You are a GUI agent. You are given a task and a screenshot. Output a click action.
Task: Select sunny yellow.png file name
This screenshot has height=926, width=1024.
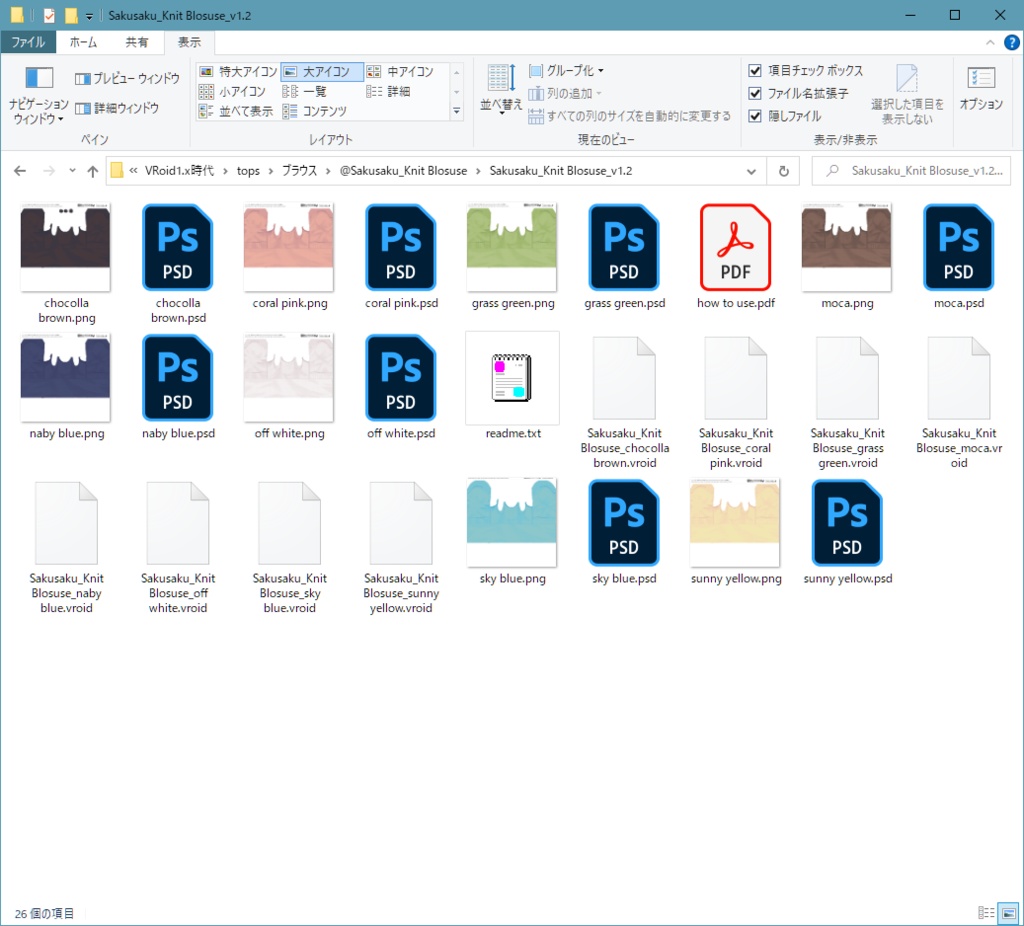736,579
